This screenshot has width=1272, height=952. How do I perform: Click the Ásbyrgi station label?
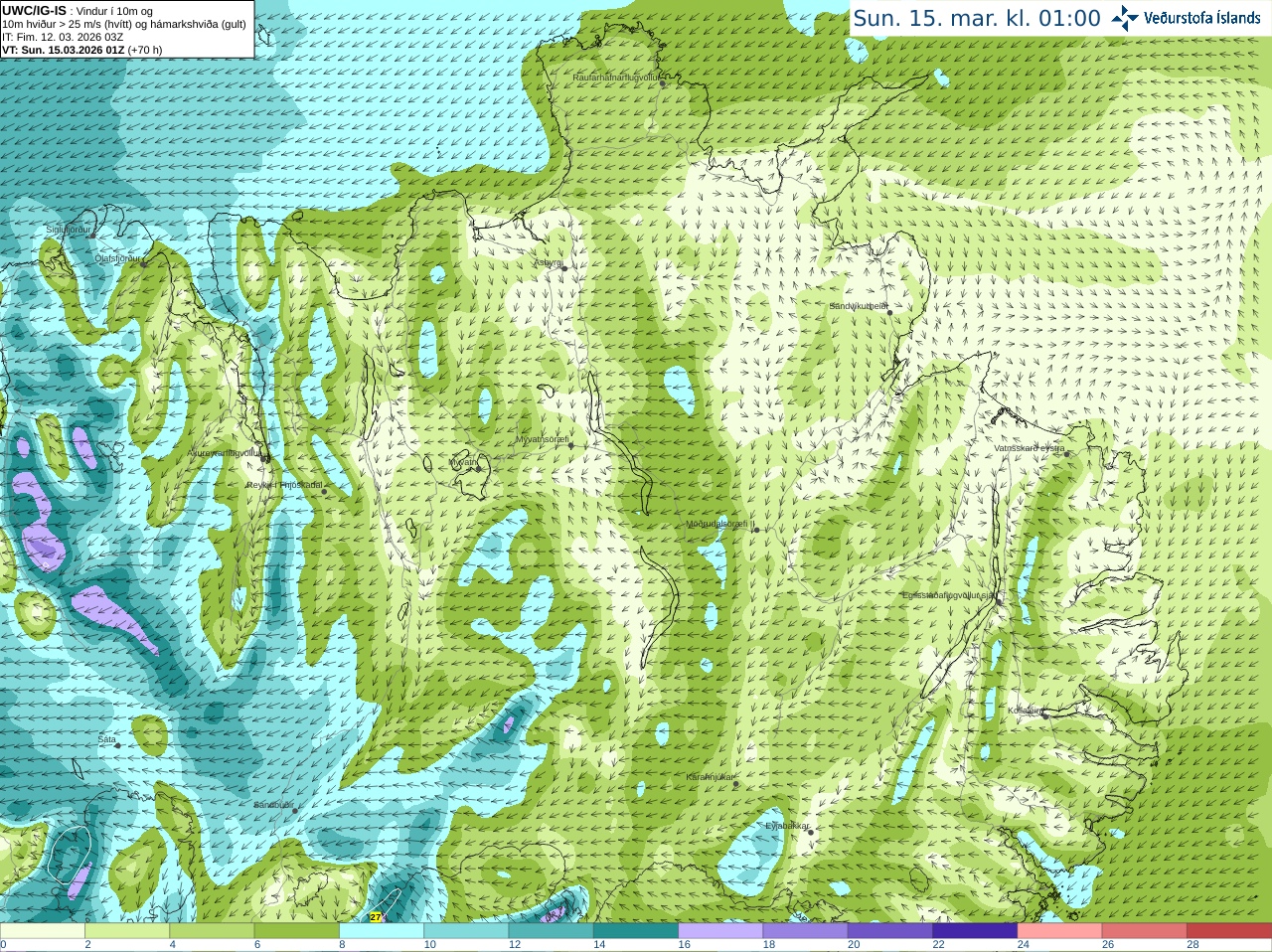(x=549, y=263)
